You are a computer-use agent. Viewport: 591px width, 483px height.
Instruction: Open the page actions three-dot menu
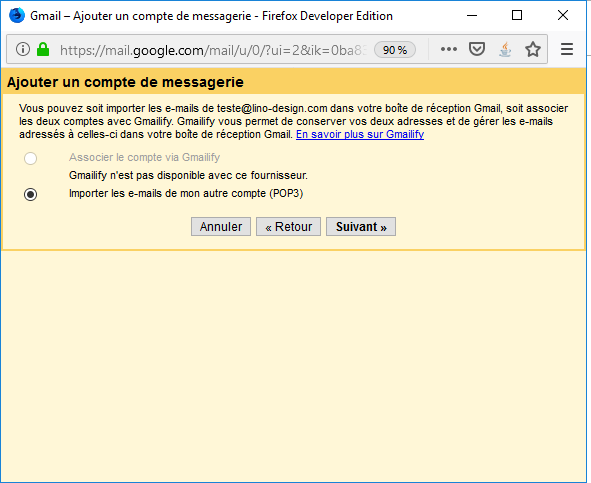click(449, 49)
